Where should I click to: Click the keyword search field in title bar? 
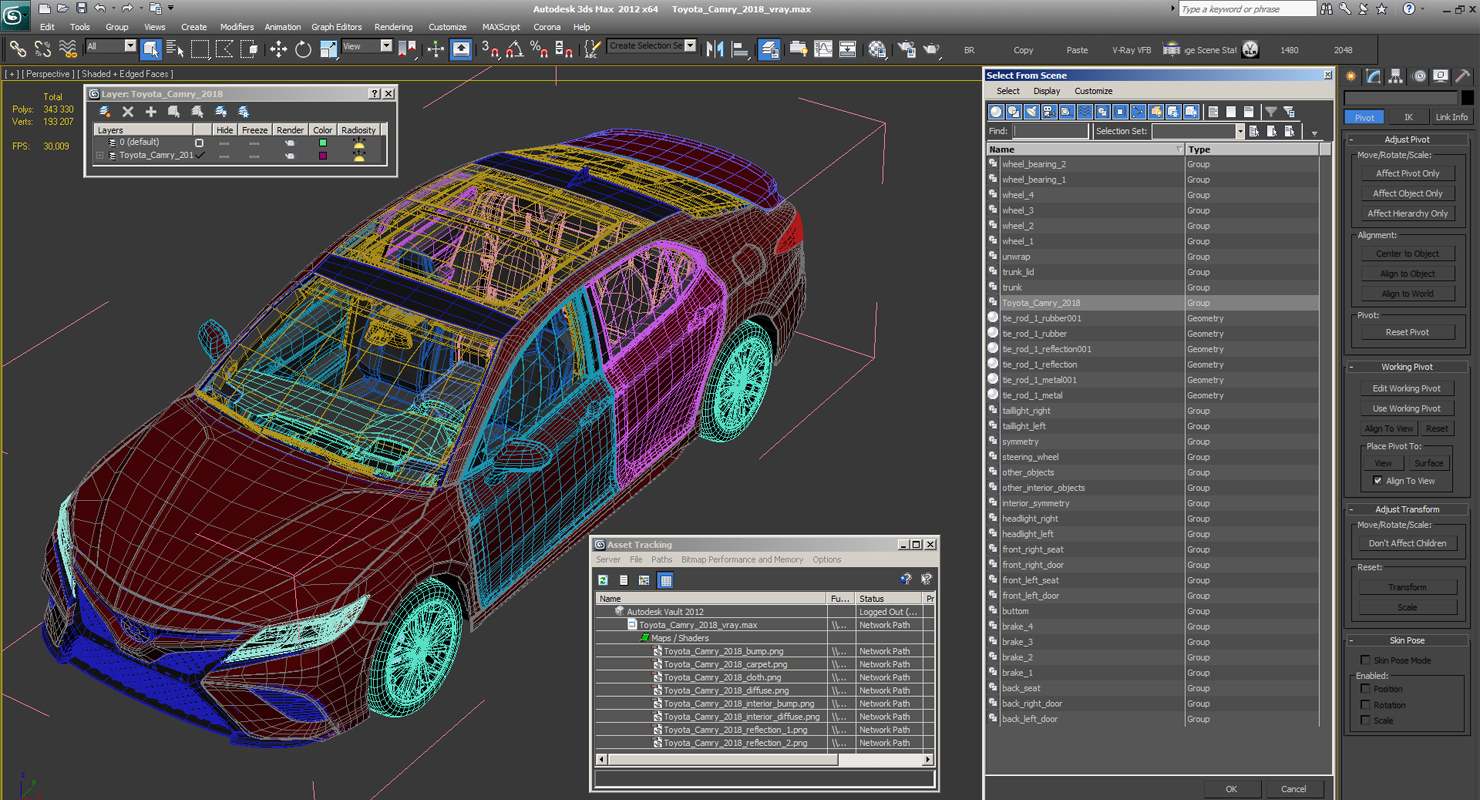click(1246, 9)
